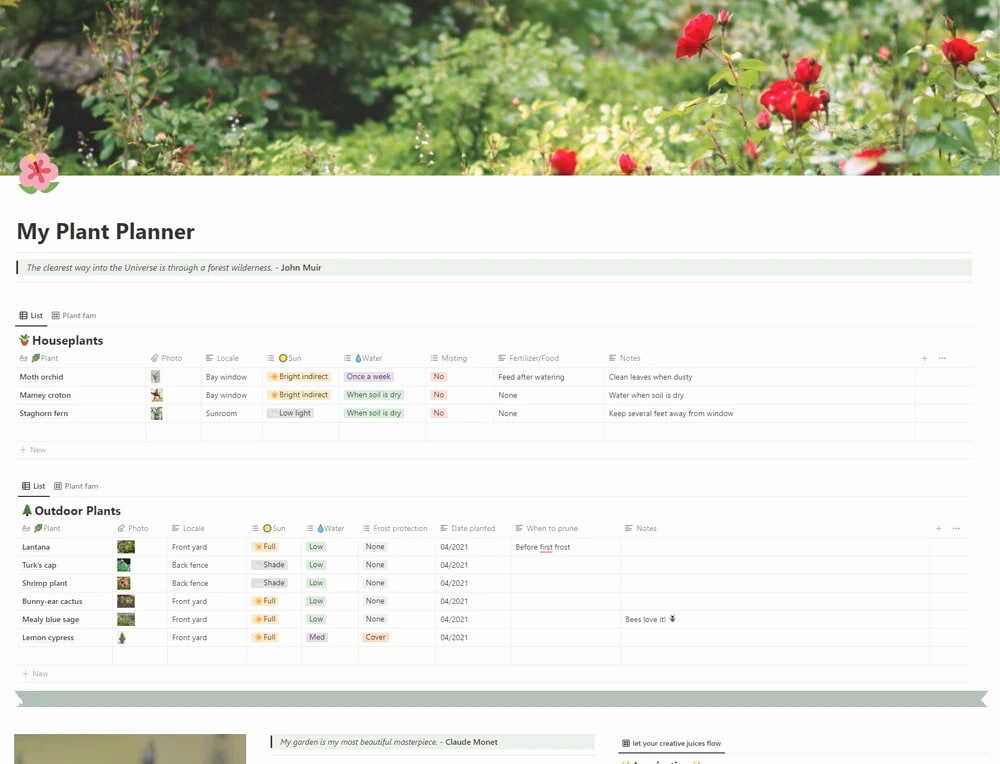Click '+ New' under the Outdoor Plants table
Screen dimensions: 1000x764
33,673
